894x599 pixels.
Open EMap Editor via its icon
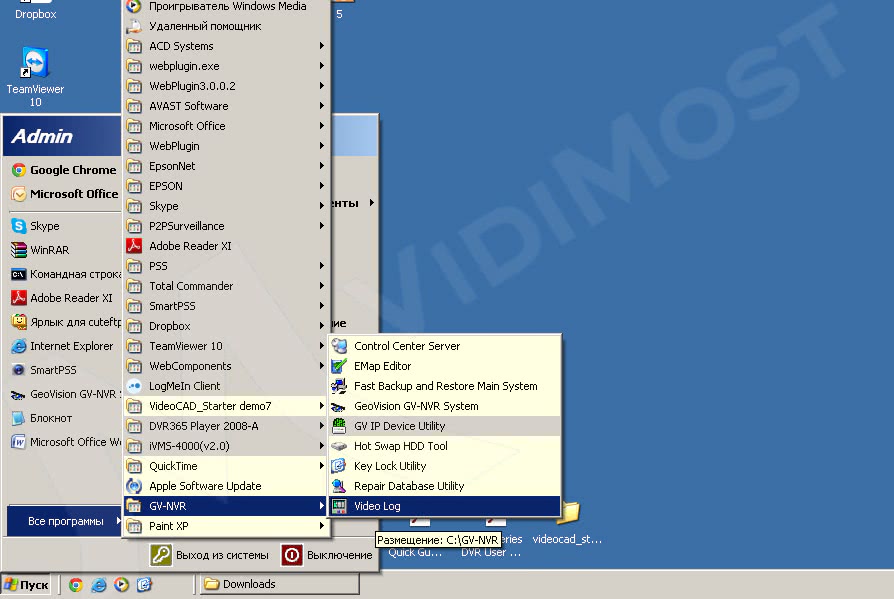(340, 366)
